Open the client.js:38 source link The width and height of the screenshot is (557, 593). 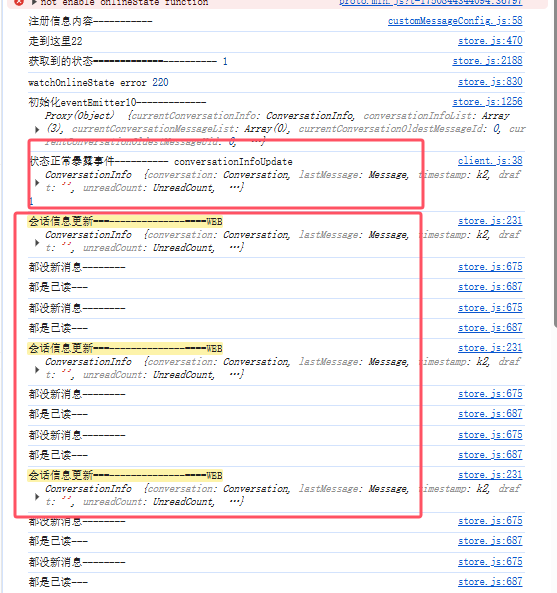click(x=490, y=161)
